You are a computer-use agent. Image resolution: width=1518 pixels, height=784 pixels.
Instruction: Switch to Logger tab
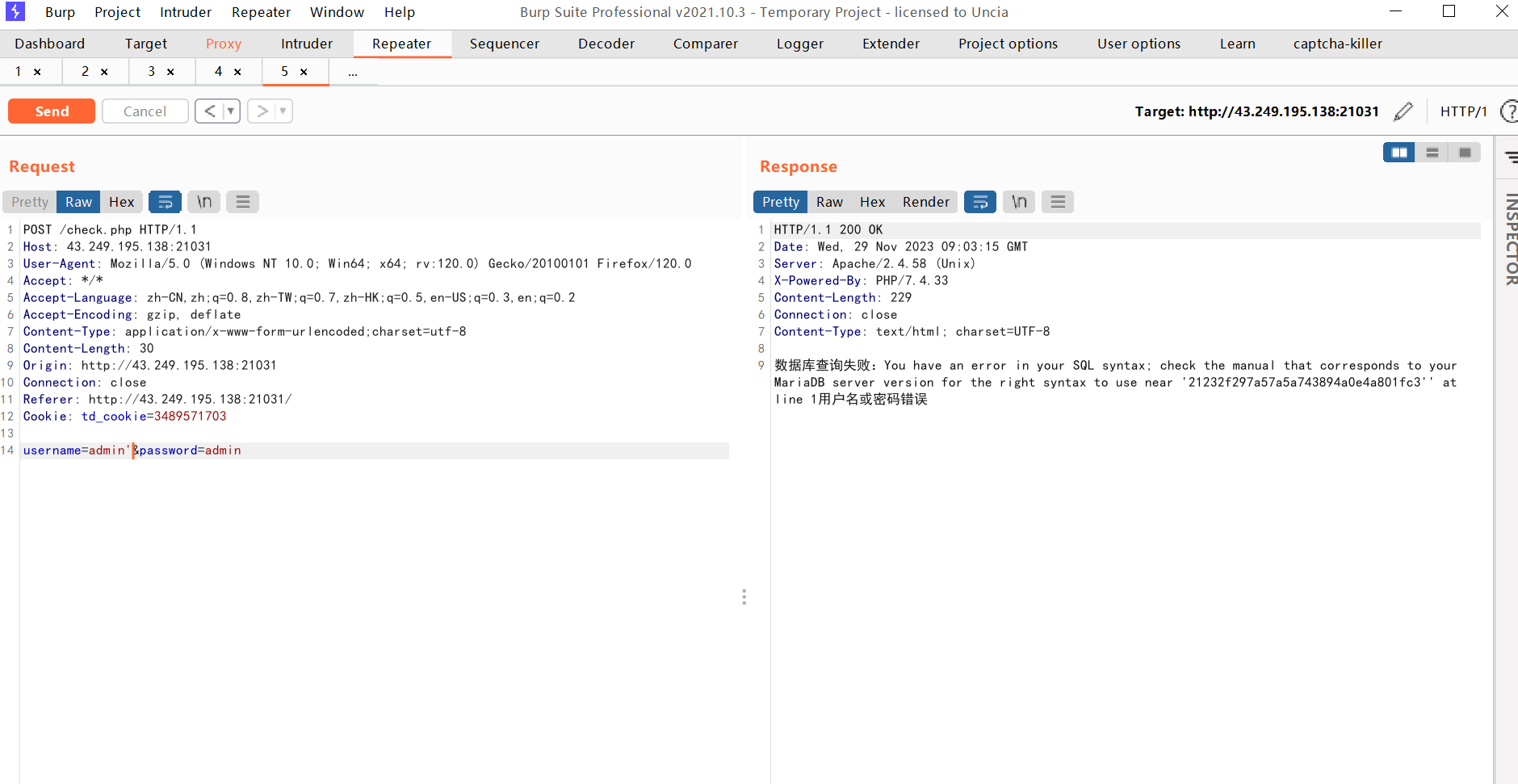click(800, 44)
